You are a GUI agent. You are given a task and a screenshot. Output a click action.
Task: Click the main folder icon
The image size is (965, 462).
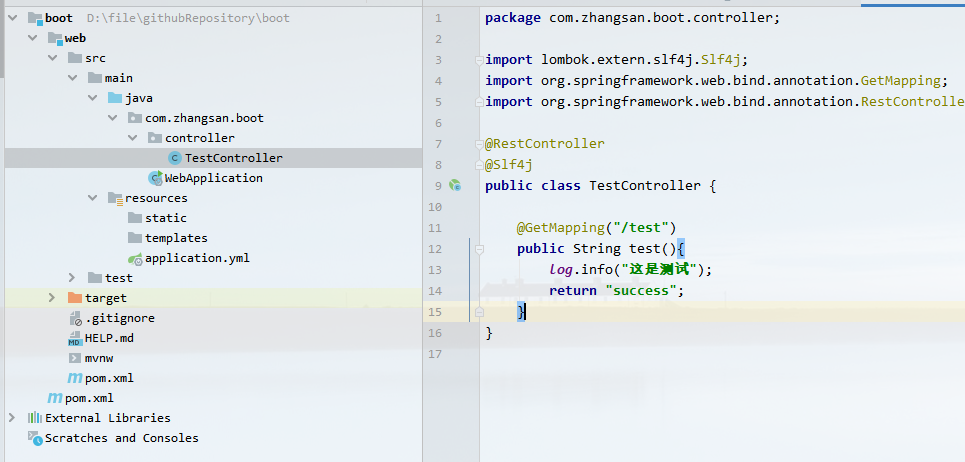click(x=95, y=78)
